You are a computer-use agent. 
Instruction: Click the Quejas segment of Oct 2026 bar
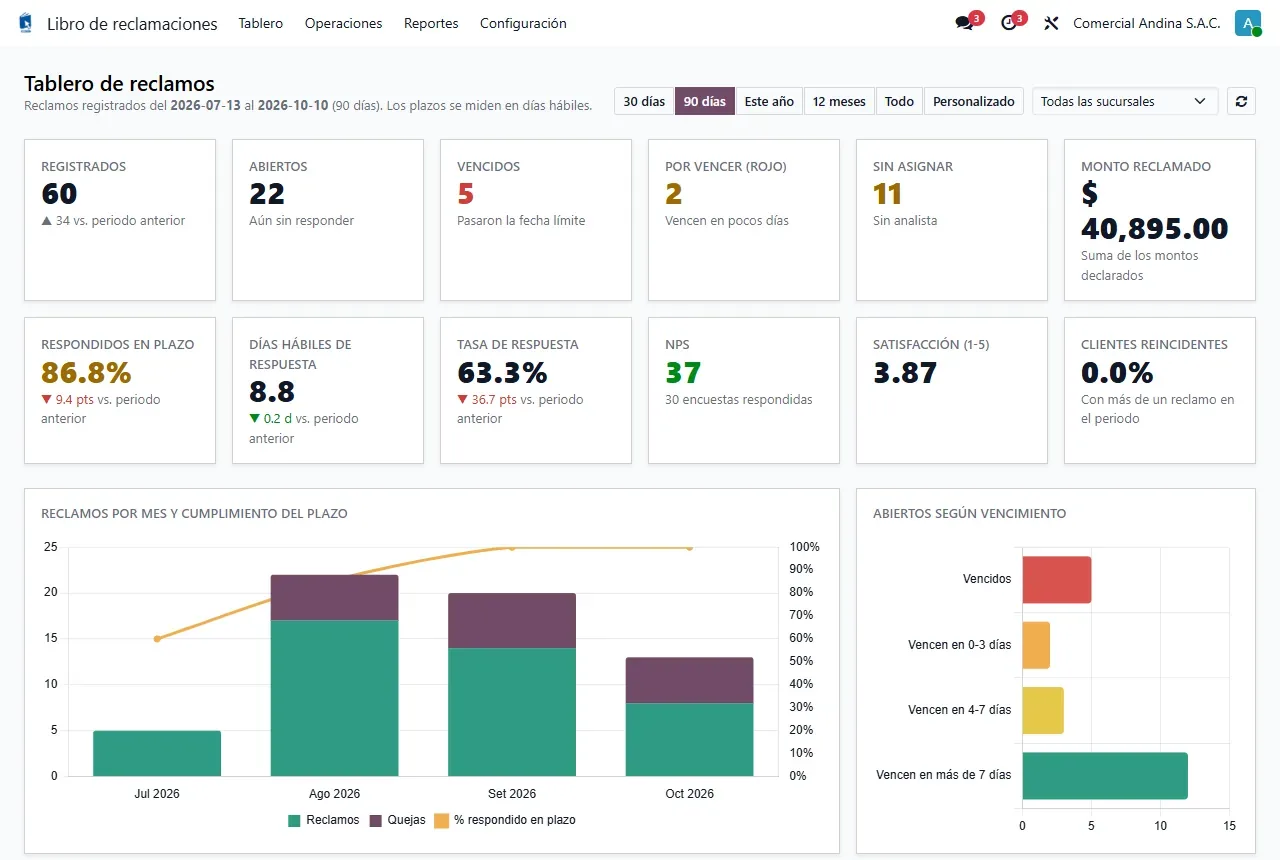click(x=689, y=680)
